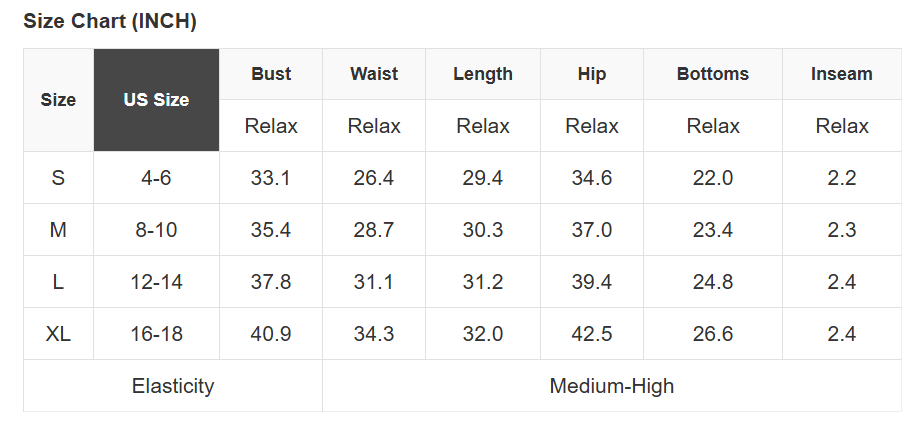Screen dimensions: 915x424
Task: Select the L size row label
Action: pos(58,282)
